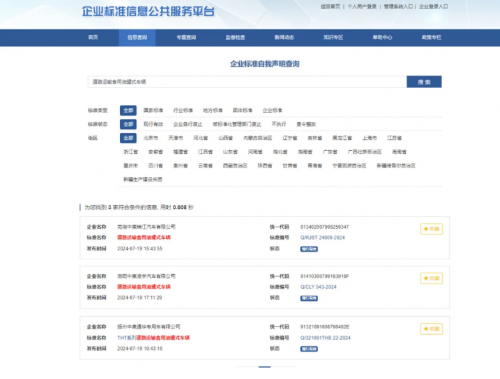This screenshot has height=379, width=500.
Task: Filter standard type by 地方标准
Action: (x=213, y=110)
